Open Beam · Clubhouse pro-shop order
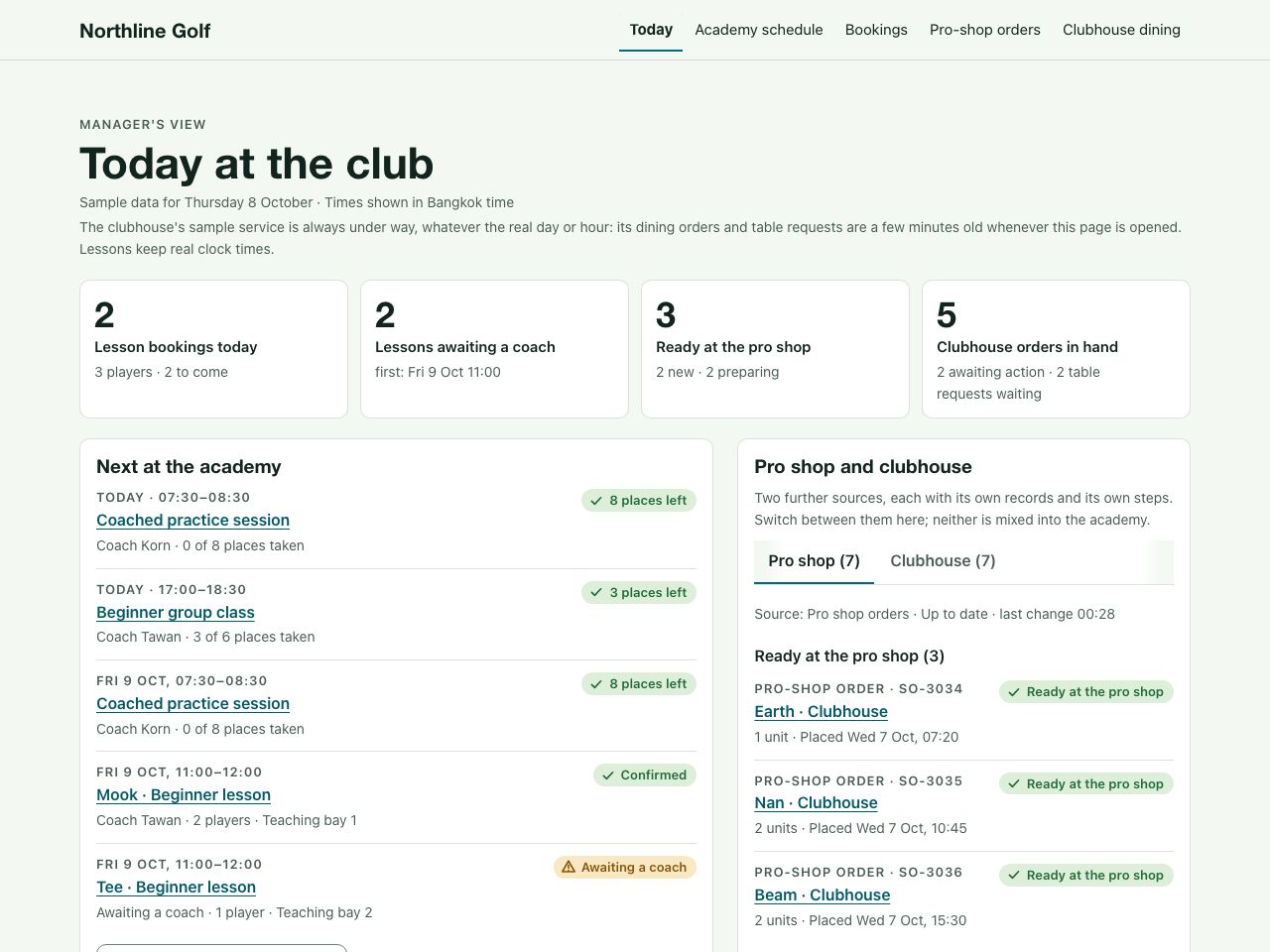Image resolution: width=1270 pixels, height=952 pixels. (822, 895)
